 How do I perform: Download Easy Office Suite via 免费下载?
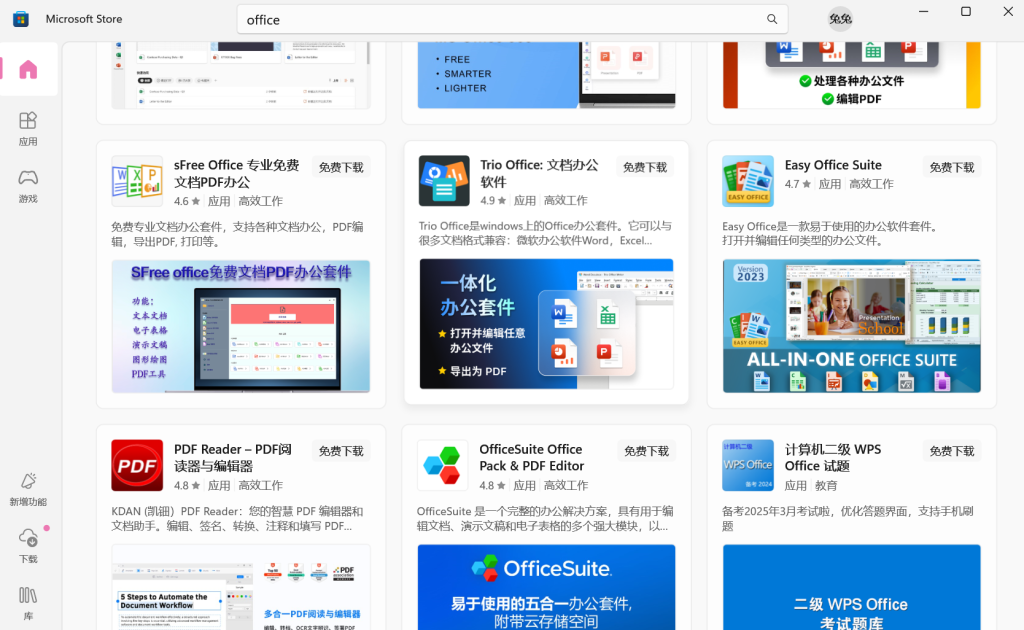point(952,167)
